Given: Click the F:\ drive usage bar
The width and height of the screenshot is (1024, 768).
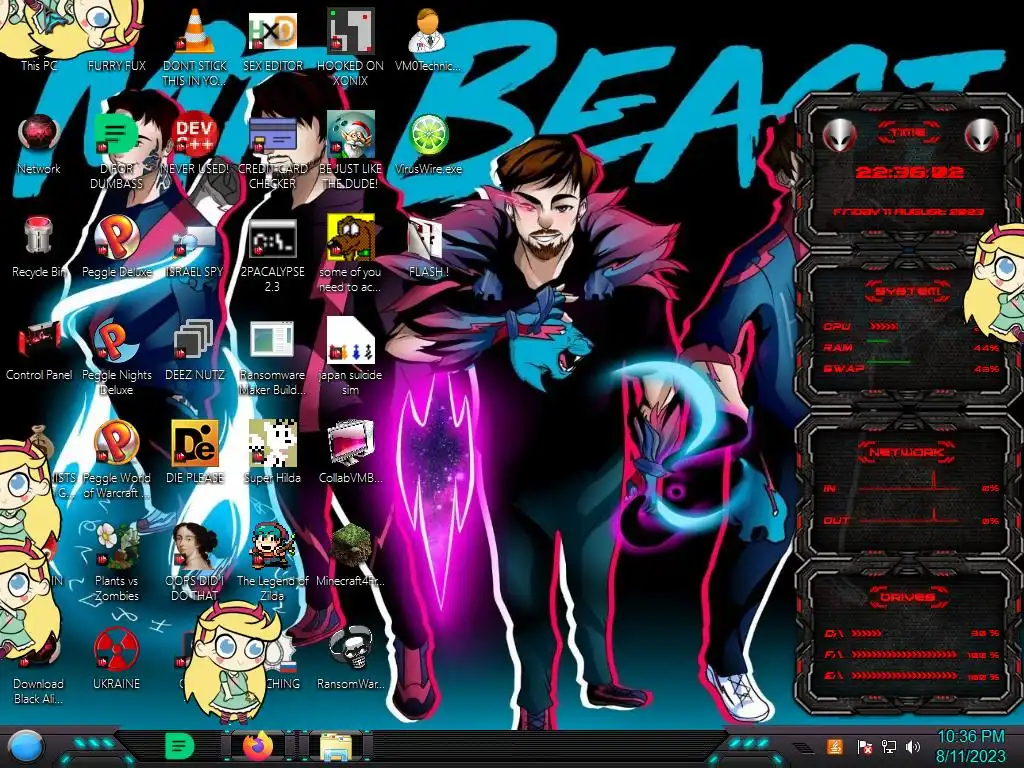Looking at the screenshot, I should point(906,654).
